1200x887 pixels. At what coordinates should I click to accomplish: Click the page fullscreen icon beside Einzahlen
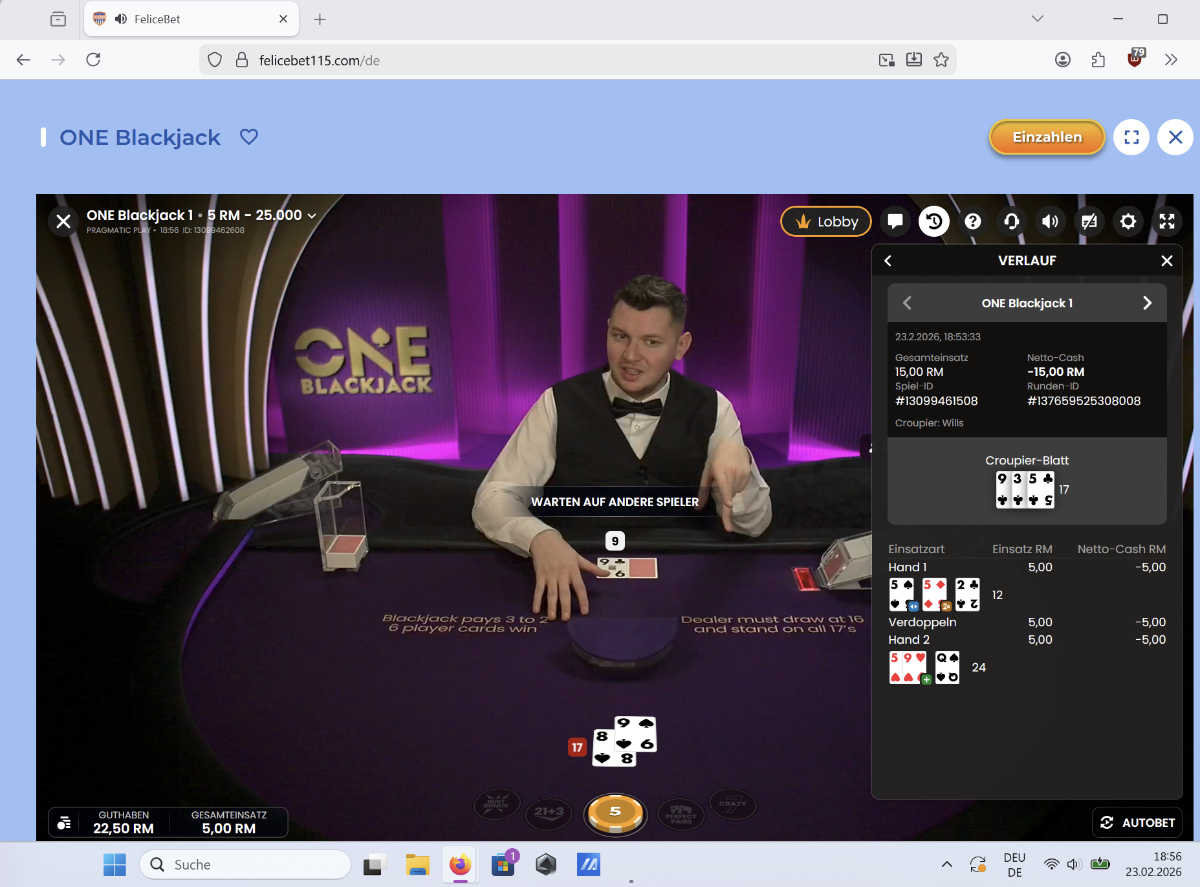1131,137
